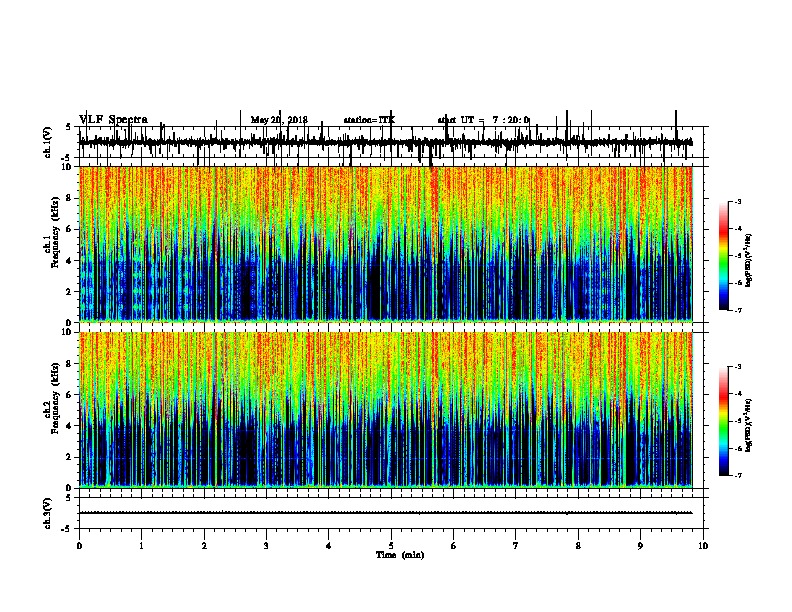The height and width of the screenshot is (612, 792).
Task: Click time axis tick label "2"
Action: pyautogui.click(x=204, y=546)
